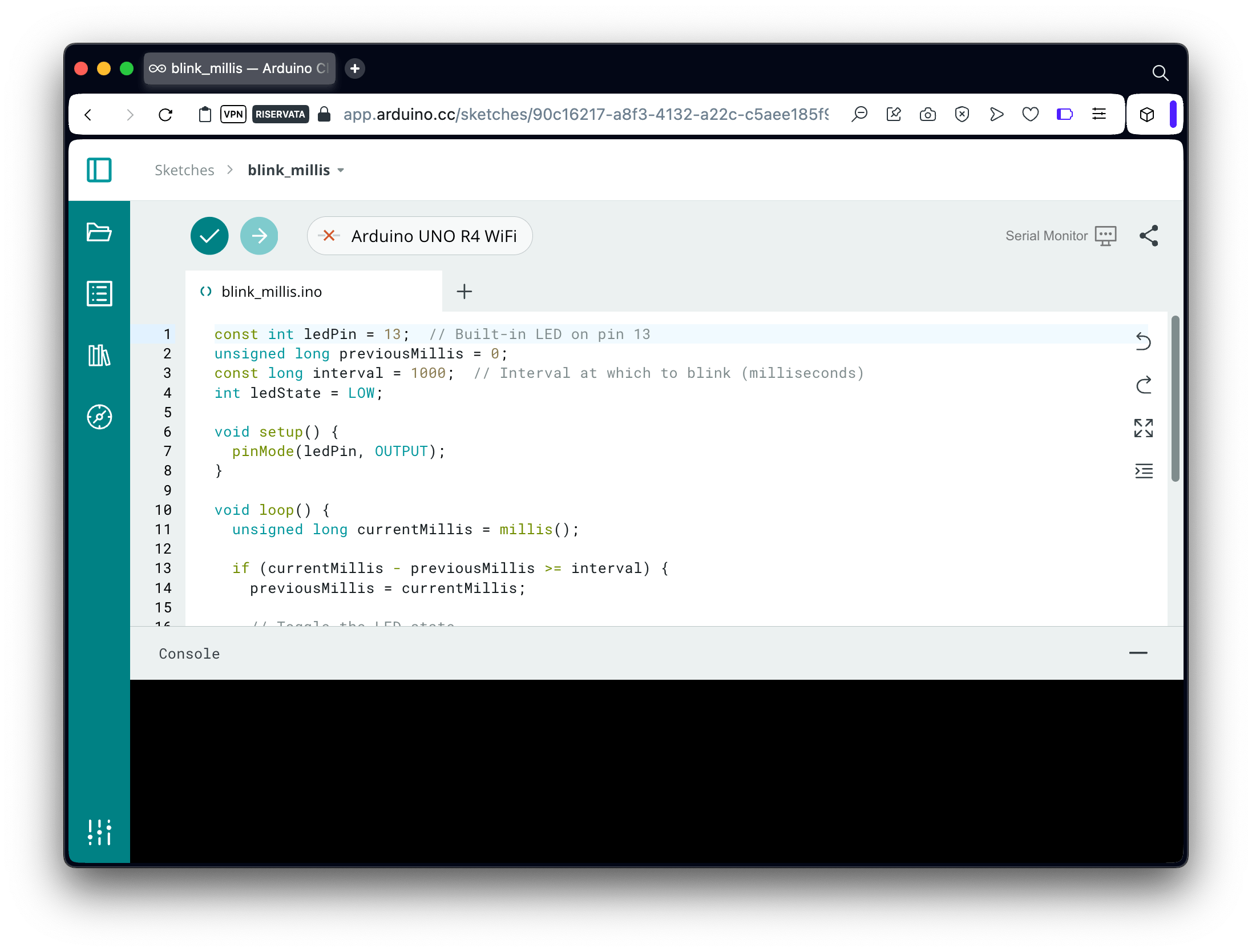Image resolution: width=1252 pixels, height=952 pixels.
Task: Select the blink_millis.ino file tab
Action: (x=272, y=292)
